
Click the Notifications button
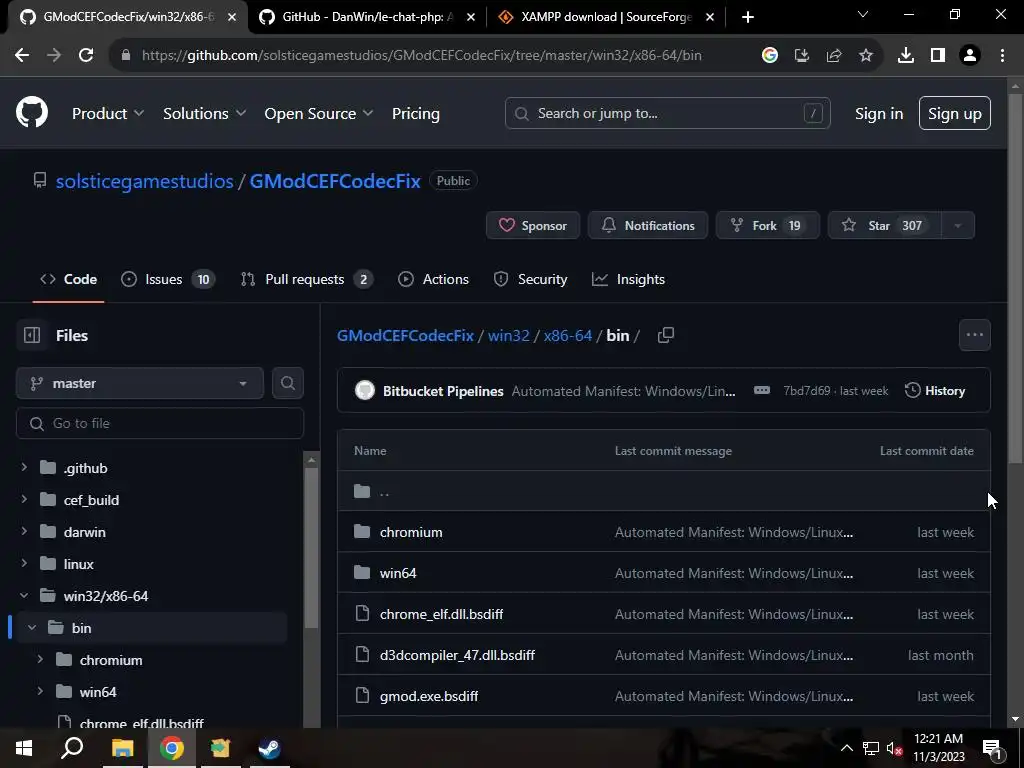click(648, 225)
